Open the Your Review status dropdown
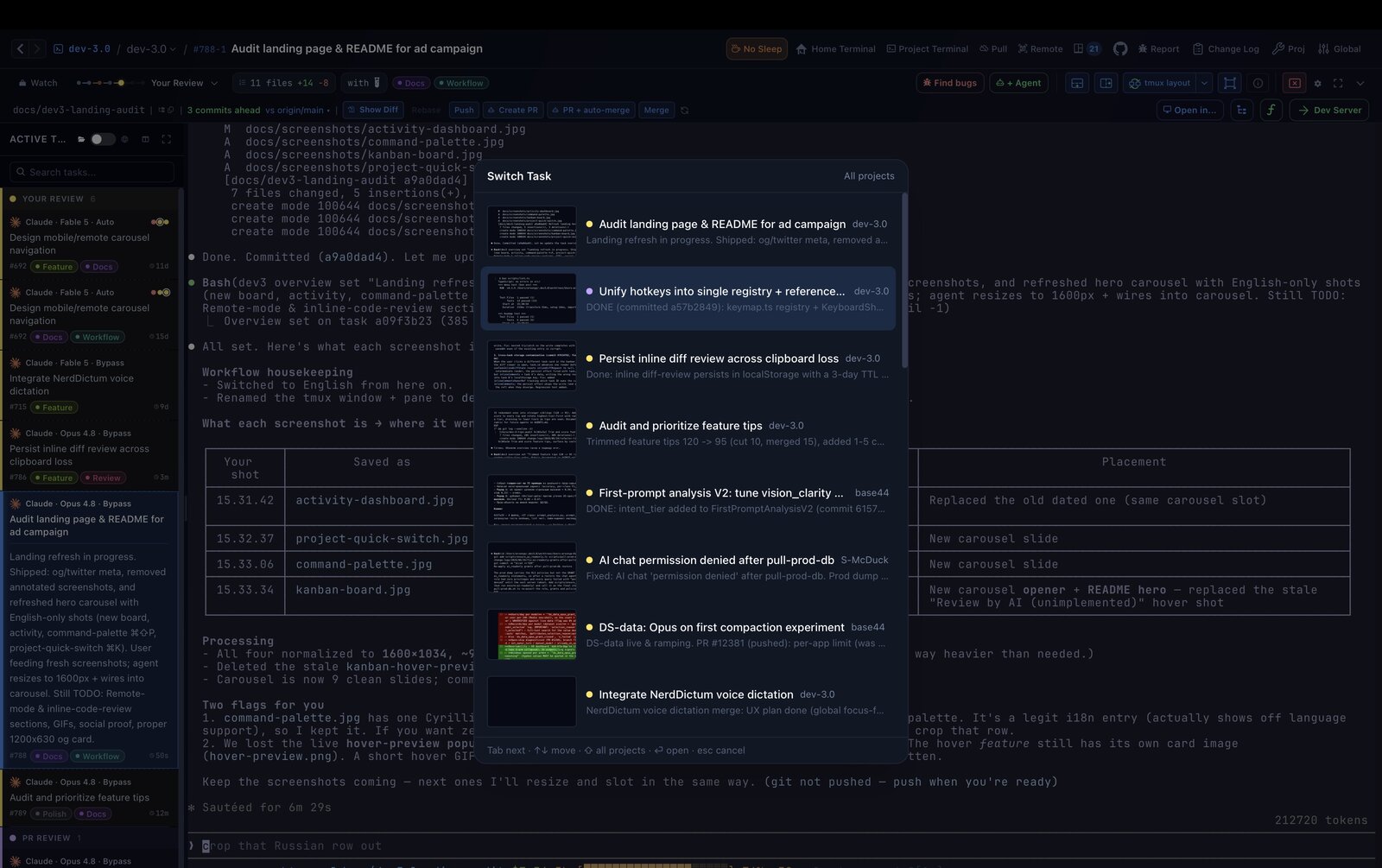The image size is (1382, 868). 184,83
